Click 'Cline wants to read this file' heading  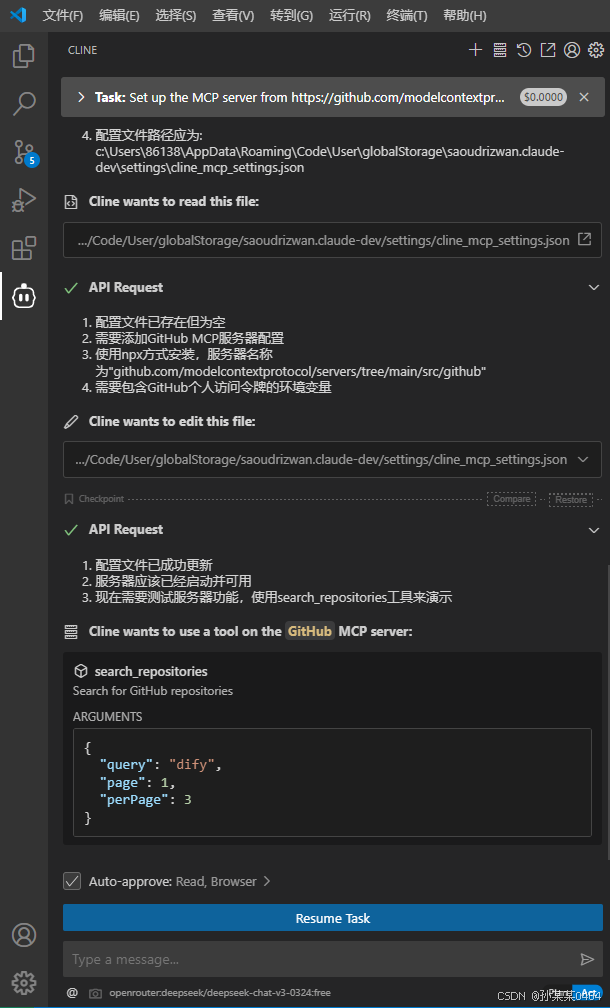174,202
